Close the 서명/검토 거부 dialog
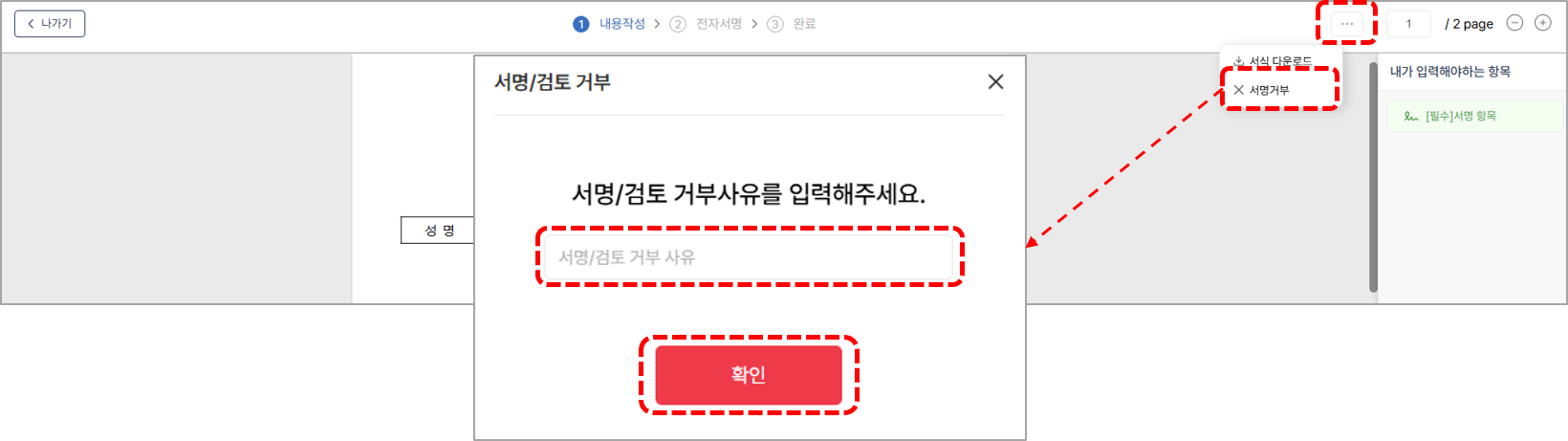Viewport: 1568px width, 441px height. click(x=995, y=82)
